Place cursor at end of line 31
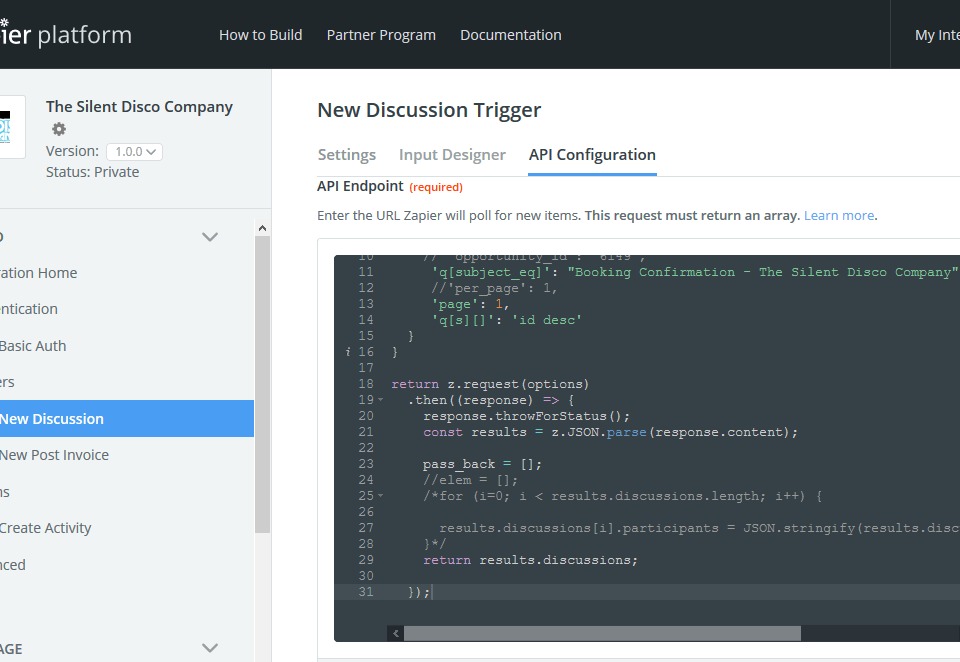The image size is (960, 662). click(432, 592)
